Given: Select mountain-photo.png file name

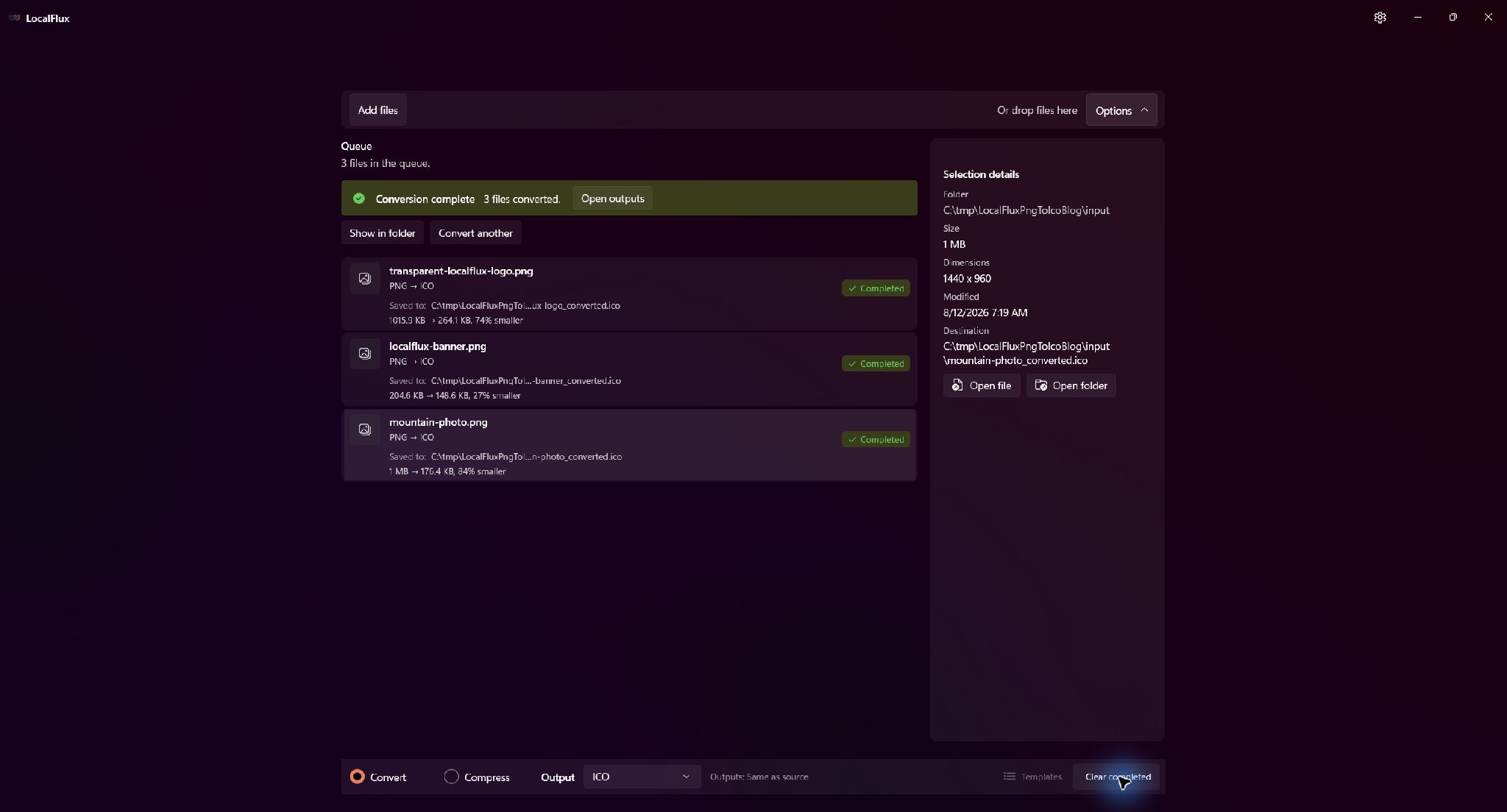Looking at the screenshot, I should coord(439,422).
